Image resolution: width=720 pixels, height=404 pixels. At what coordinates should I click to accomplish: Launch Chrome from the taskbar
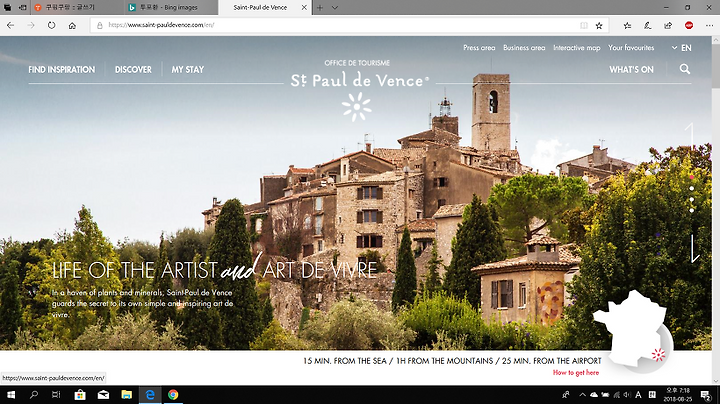click(x=173, y=394)
